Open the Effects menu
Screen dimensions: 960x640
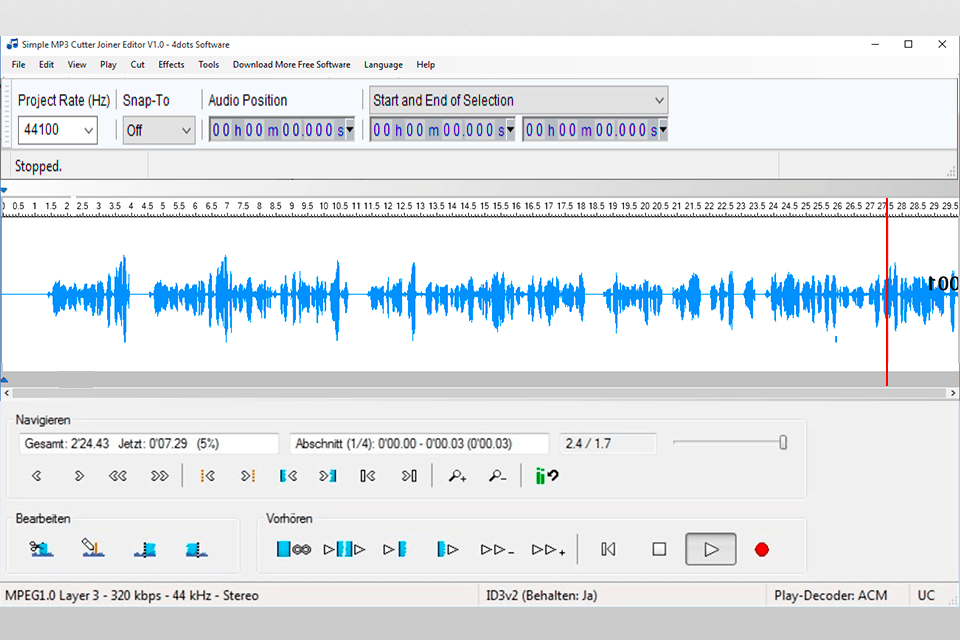171,65
